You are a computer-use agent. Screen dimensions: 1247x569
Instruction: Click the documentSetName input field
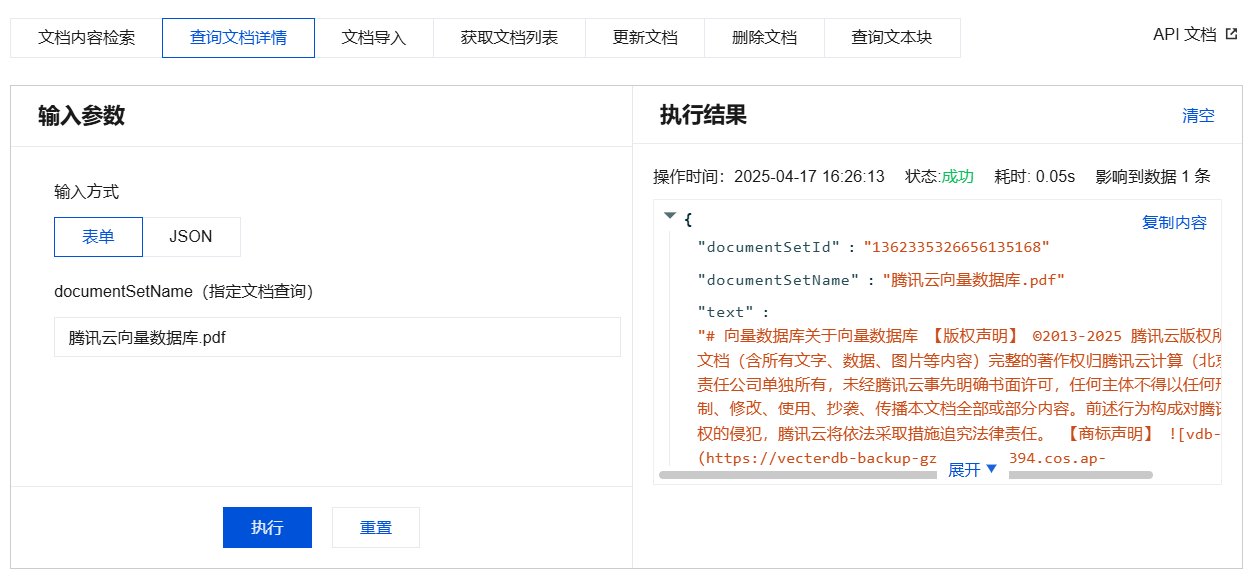pos(337,337)
